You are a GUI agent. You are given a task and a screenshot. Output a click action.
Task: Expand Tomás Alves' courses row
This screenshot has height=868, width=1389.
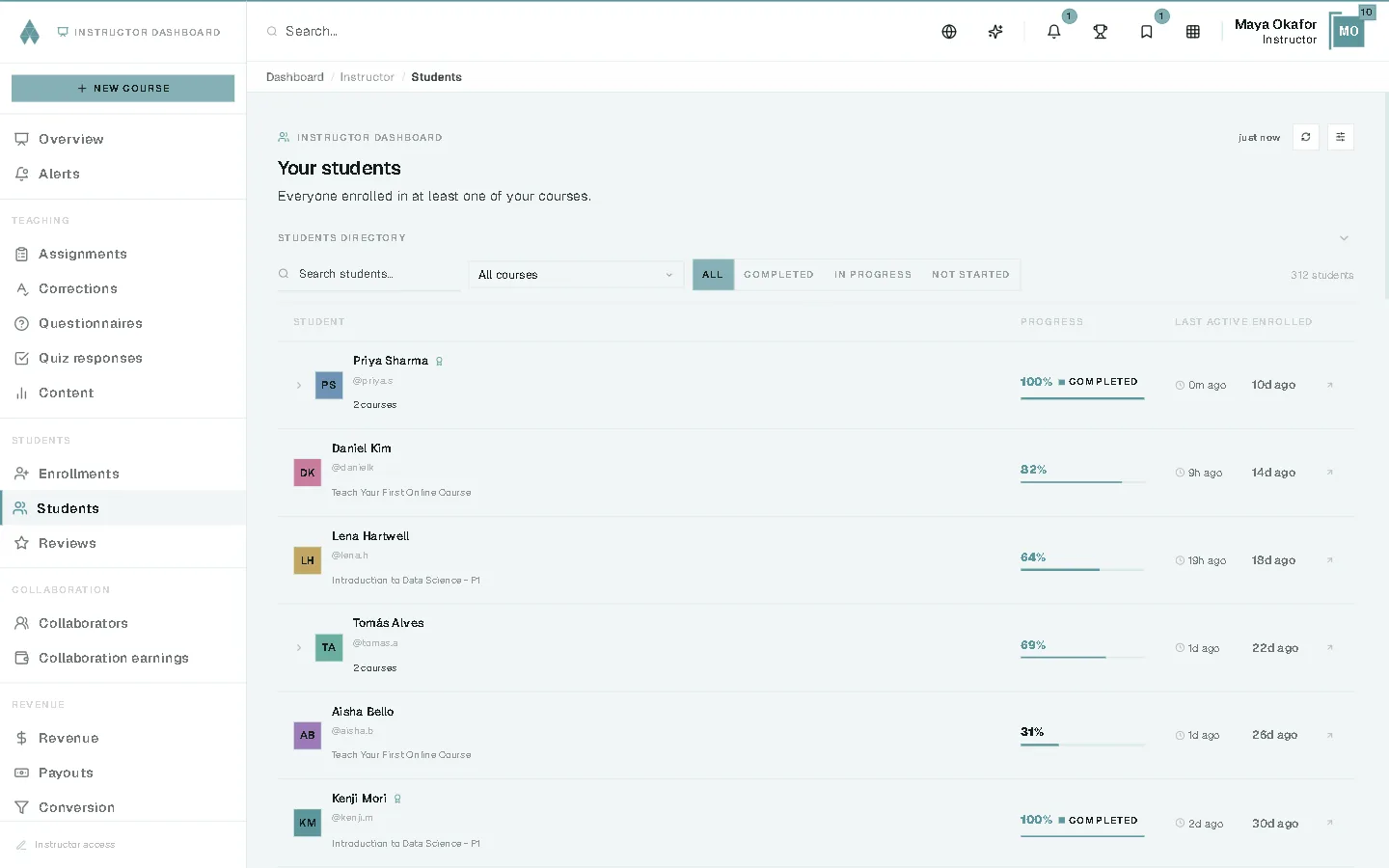299,647
